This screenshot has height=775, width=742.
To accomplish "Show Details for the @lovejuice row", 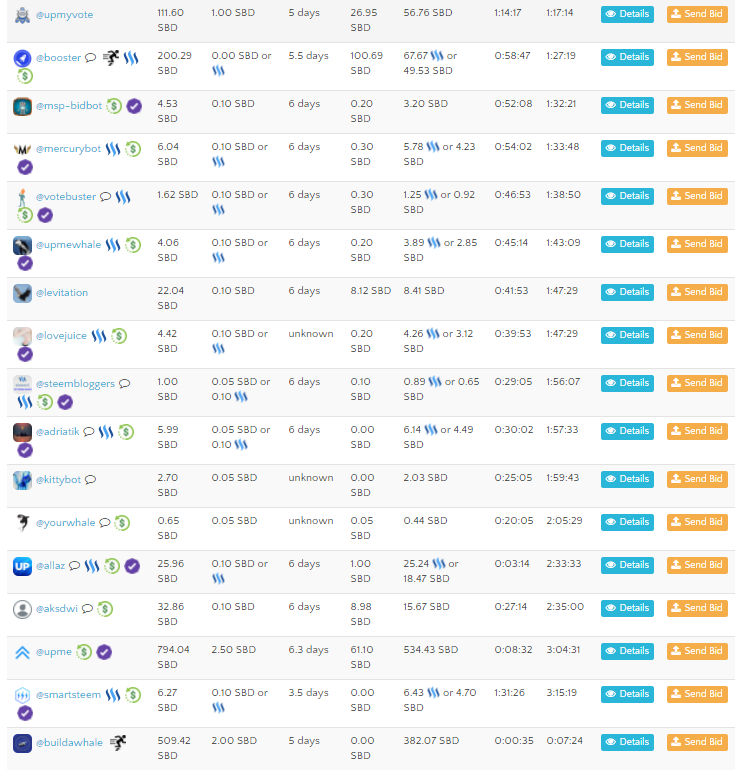I will pos(627,335).
